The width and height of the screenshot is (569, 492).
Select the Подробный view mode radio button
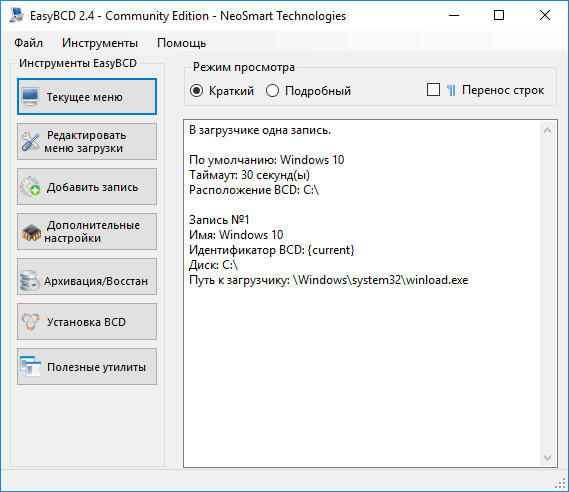(x=272, y=91)
